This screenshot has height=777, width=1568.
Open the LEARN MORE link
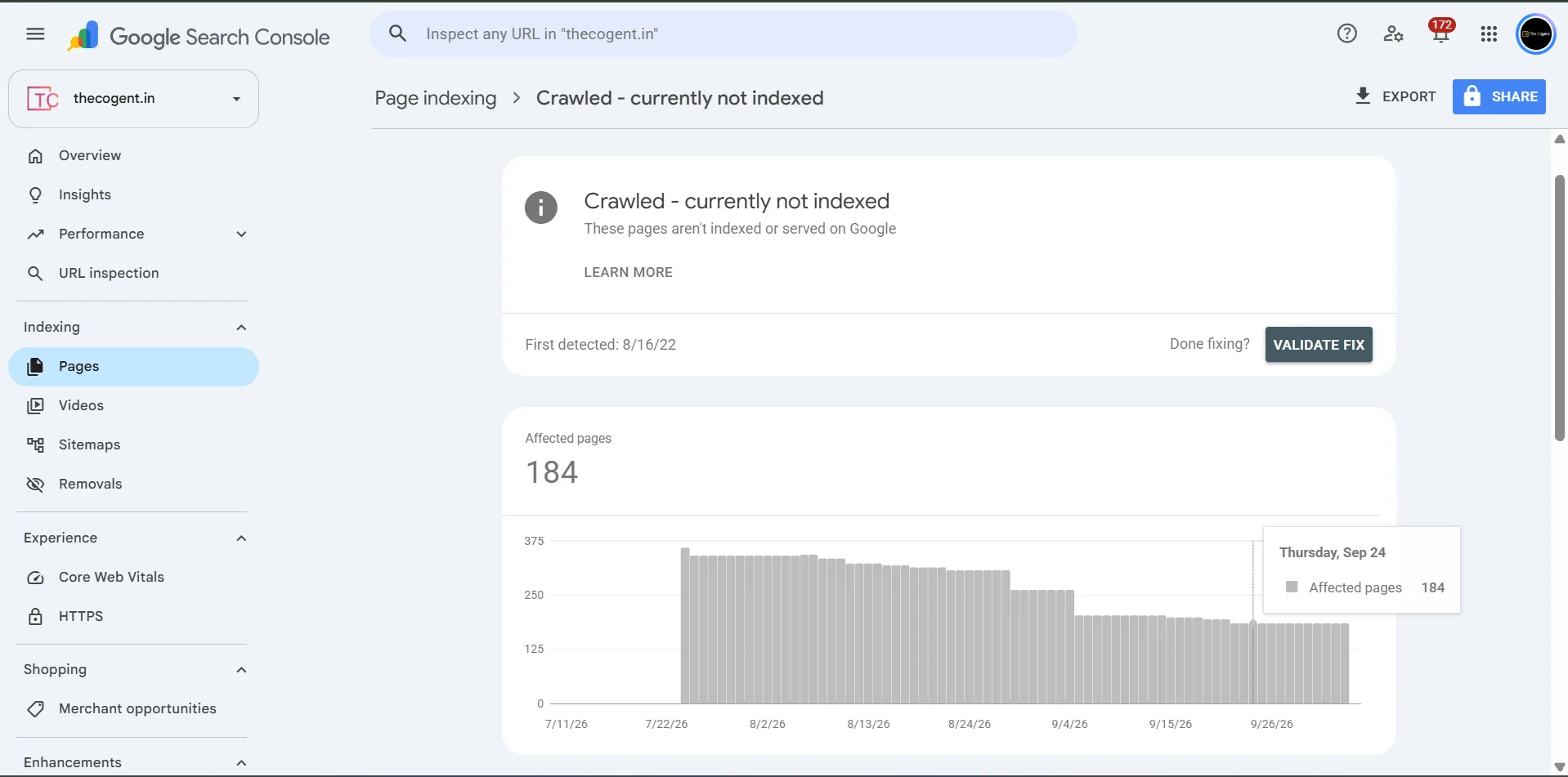[628, 272]
